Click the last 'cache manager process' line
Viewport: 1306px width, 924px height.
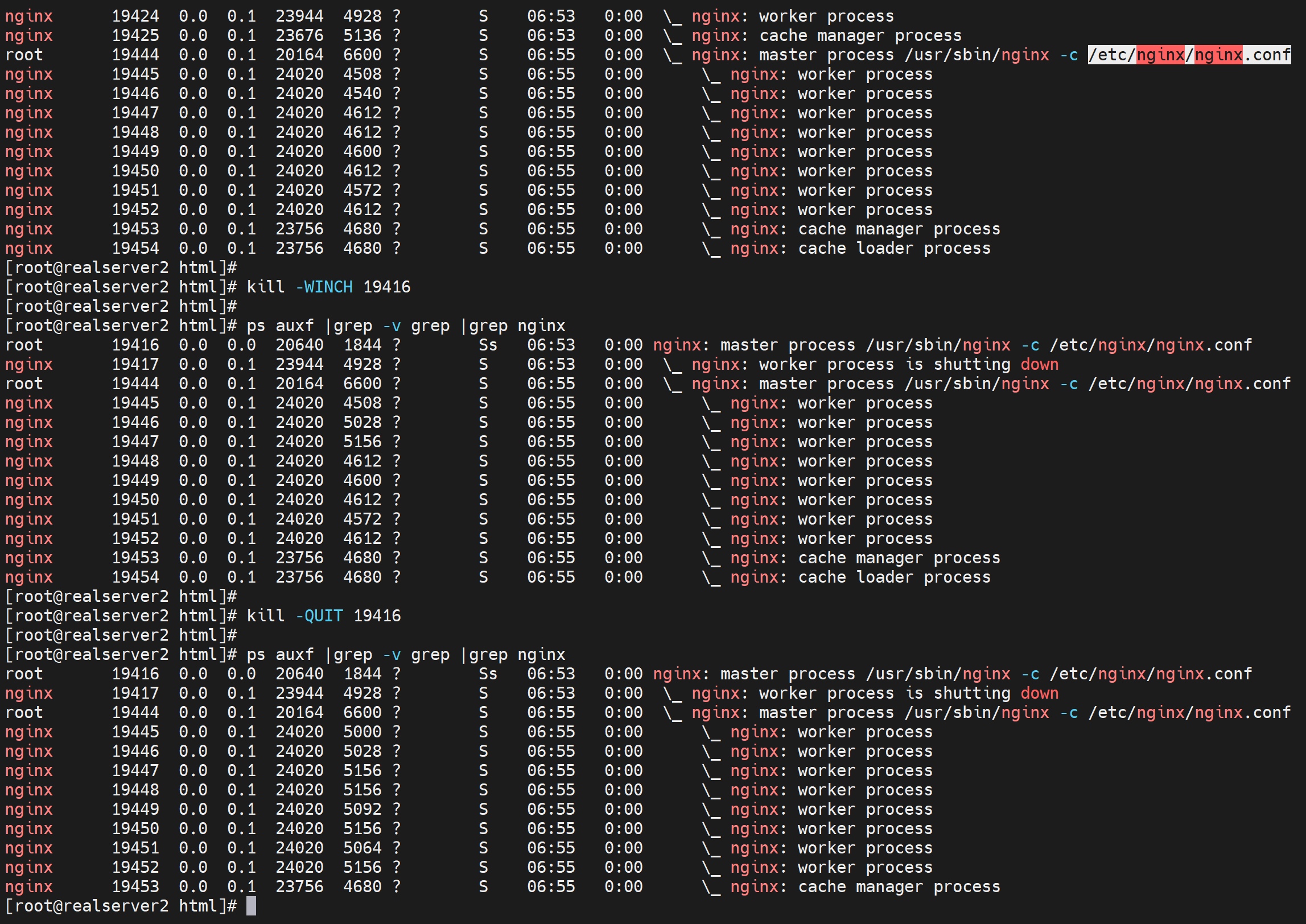click(899, 886)
